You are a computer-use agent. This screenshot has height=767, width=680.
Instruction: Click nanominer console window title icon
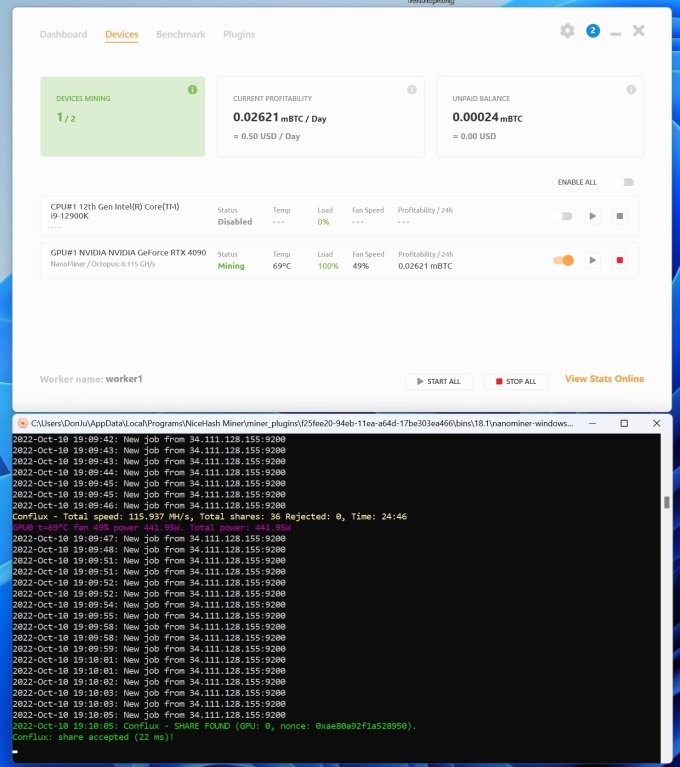(23, 423)
